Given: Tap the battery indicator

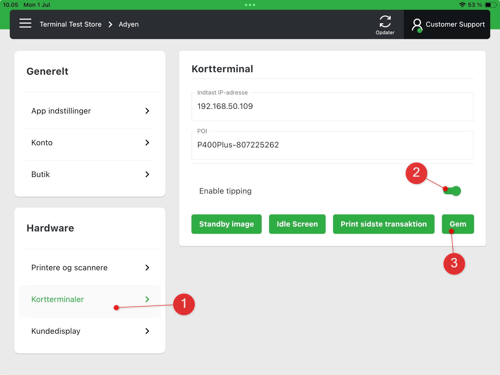Looking at the screenshot, I should (x=491, y=5).
